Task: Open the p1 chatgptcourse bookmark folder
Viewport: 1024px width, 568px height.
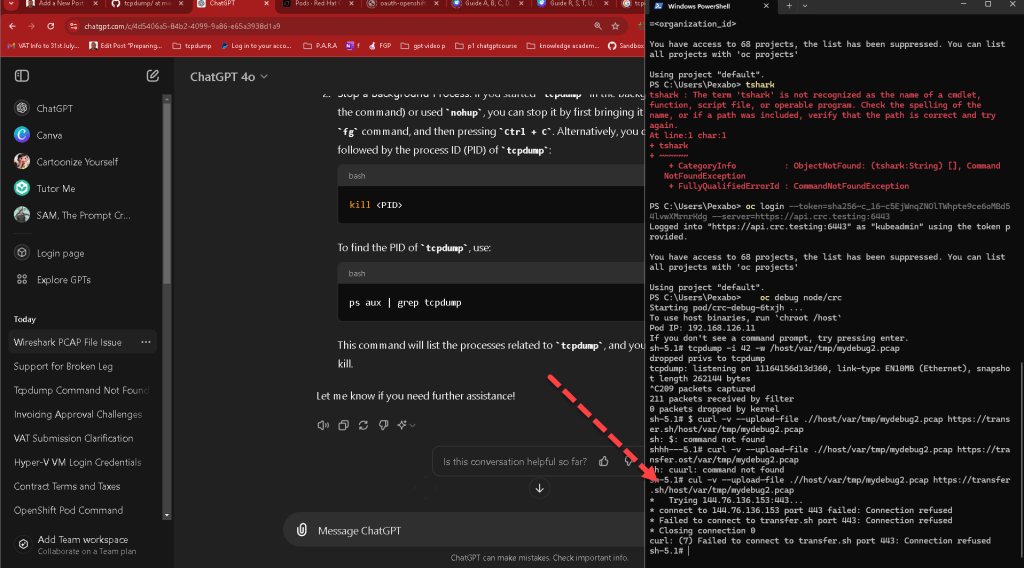Action: pos(485,46)
